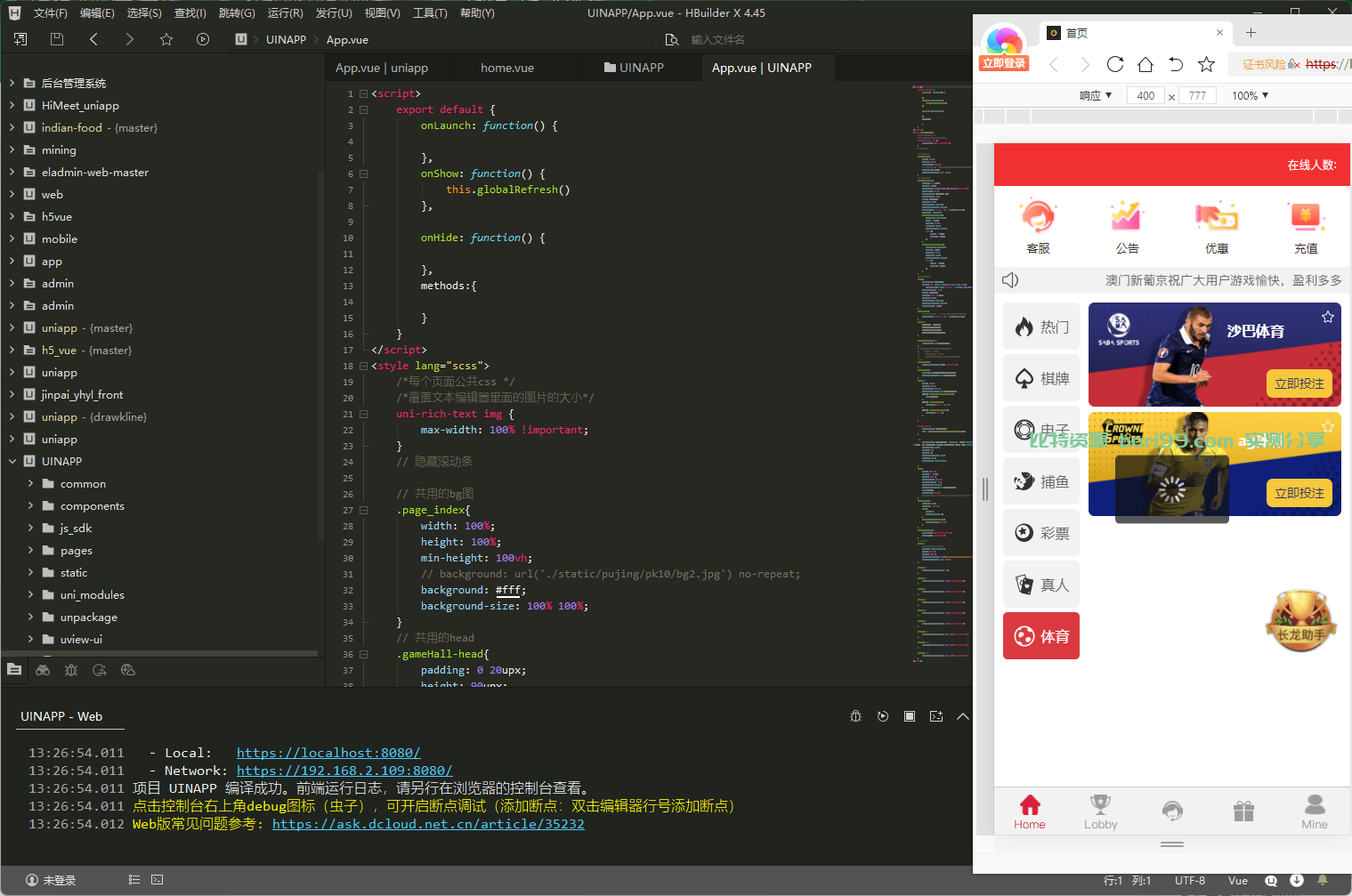This screenshot has width=1352, height=896.
Task: Click the 未登录 account status
Action: pyautogui.click(x=51, y=880)
